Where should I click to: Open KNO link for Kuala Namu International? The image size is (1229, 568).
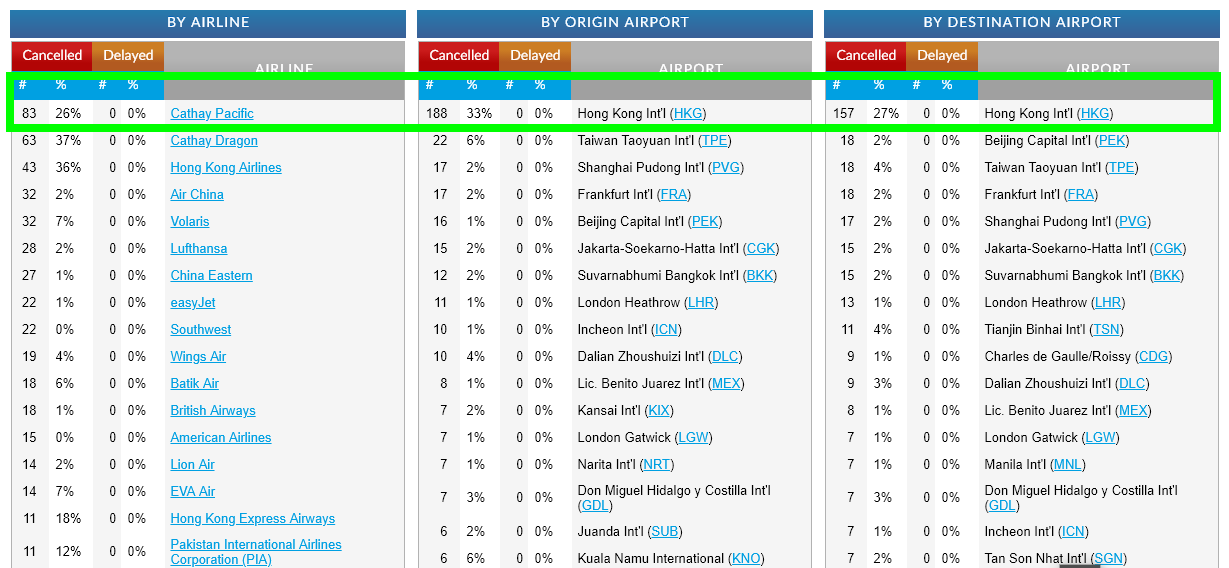pyautogui.click(x=746, y=559)
